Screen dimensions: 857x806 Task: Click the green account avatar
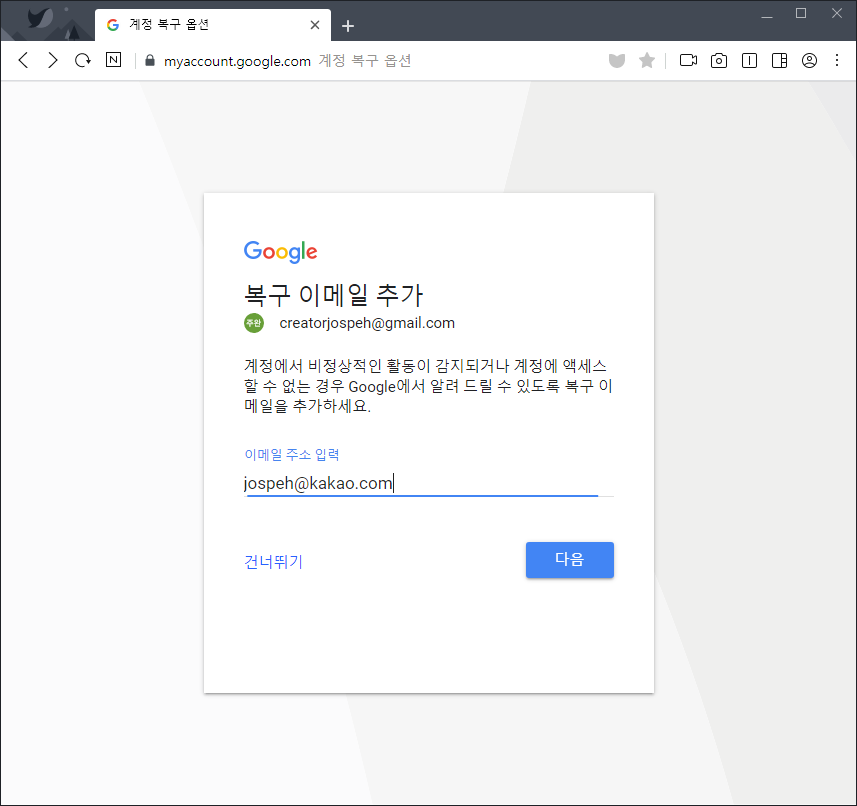click(254, 323)
